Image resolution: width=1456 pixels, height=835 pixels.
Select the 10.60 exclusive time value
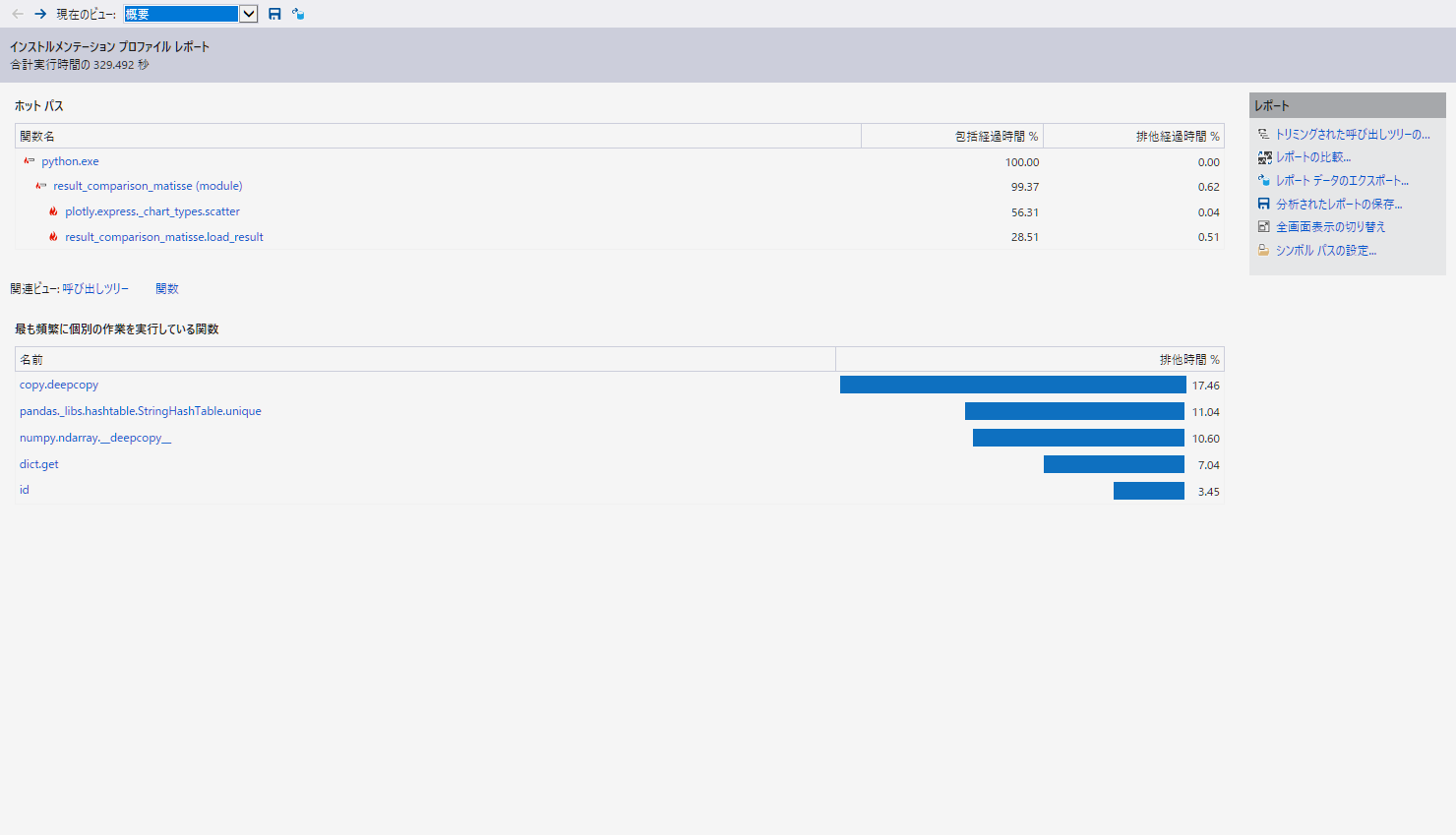(x=1206, y=439)
